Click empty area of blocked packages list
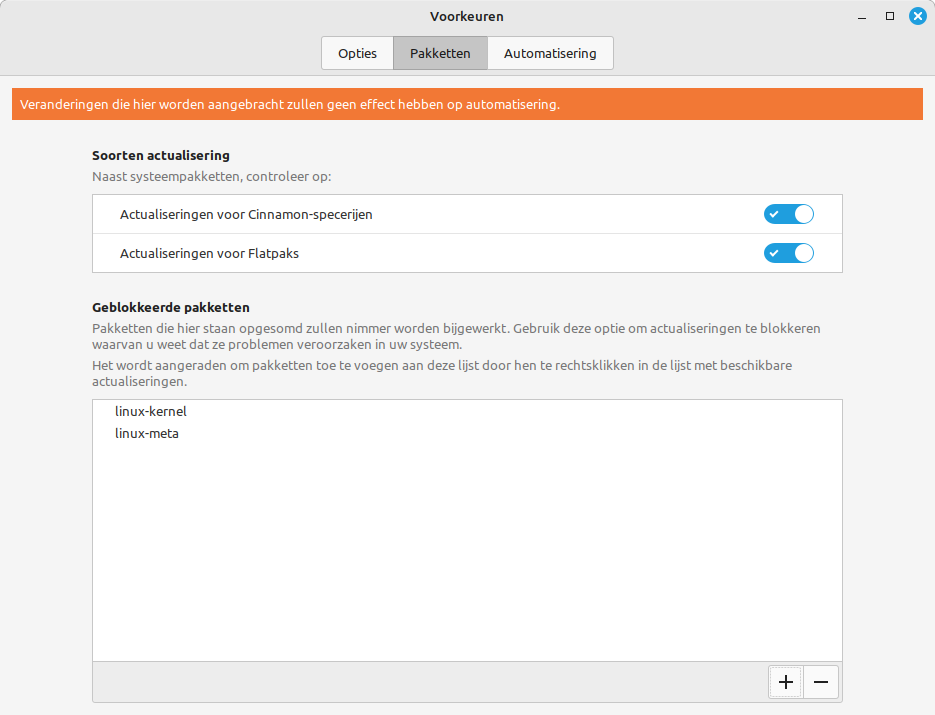 467,560
